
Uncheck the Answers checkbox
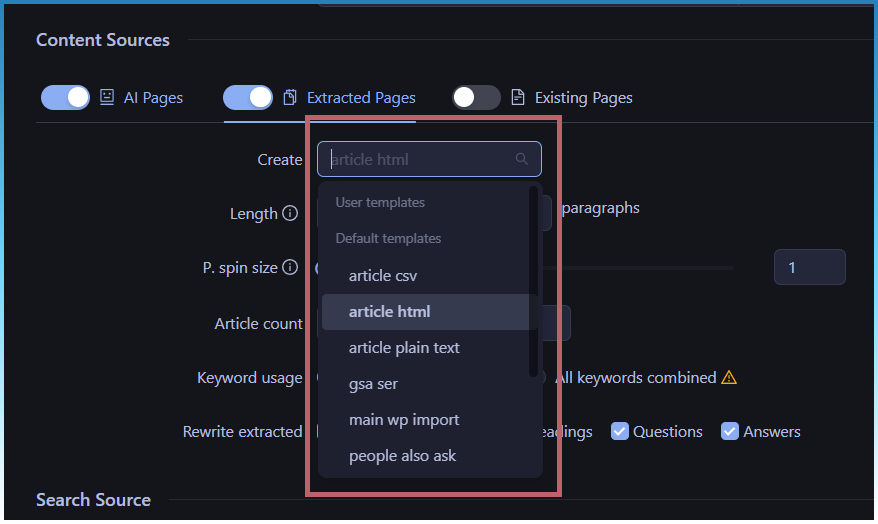730,431
